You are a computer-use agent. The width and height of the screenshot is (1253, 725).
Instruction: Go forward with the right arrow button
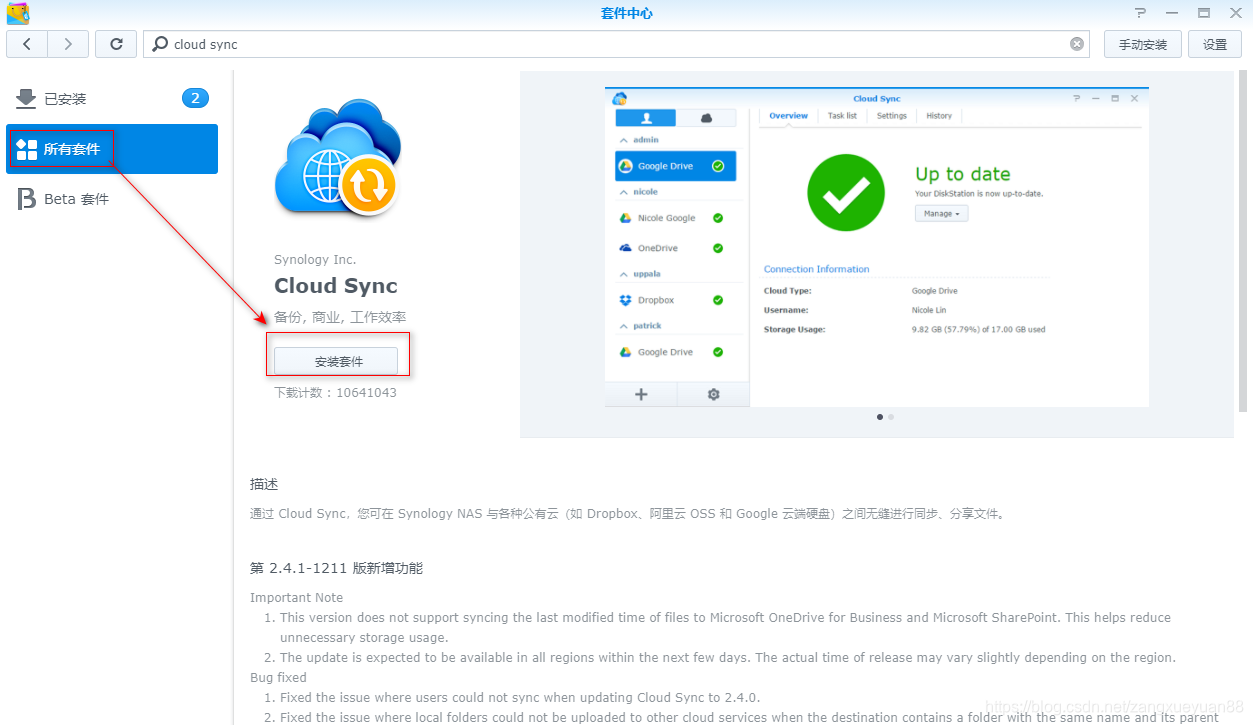point(67,44)
